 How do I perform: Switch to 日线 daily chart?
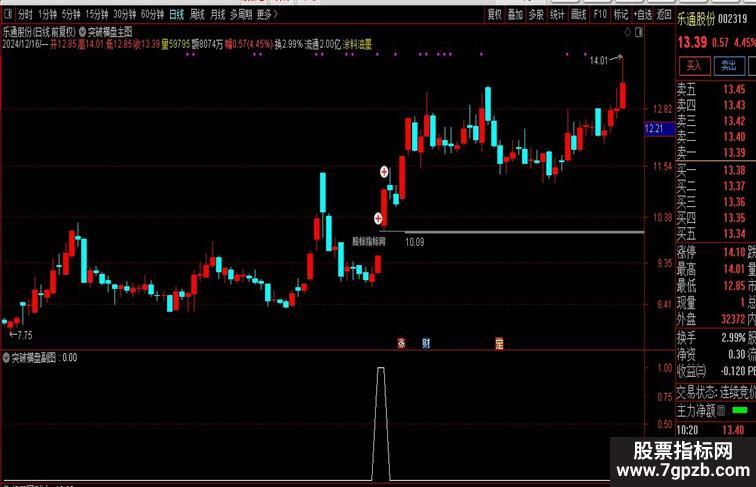[x=176, y=15]
